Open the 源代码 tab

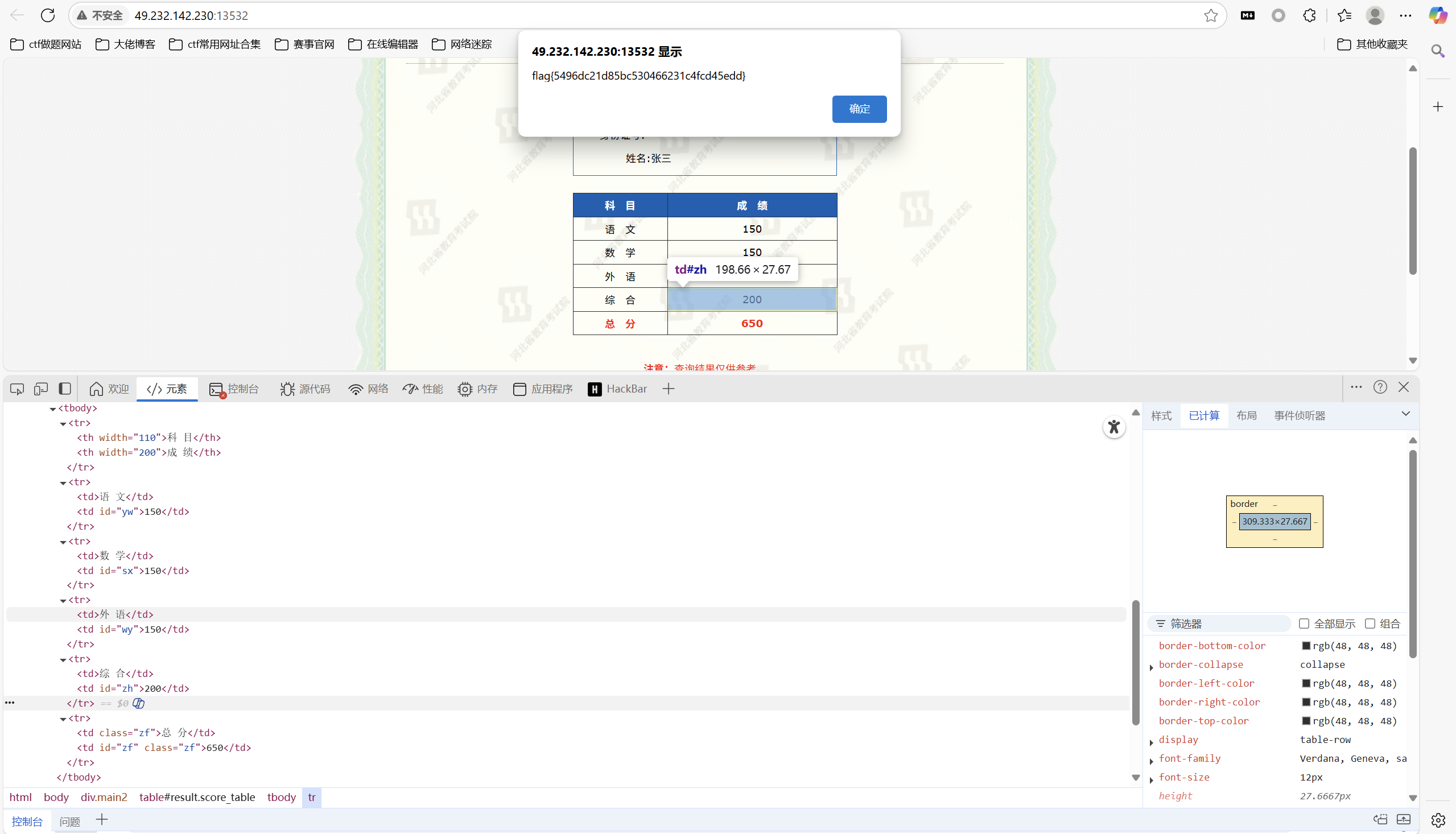[x=305, y=389]
